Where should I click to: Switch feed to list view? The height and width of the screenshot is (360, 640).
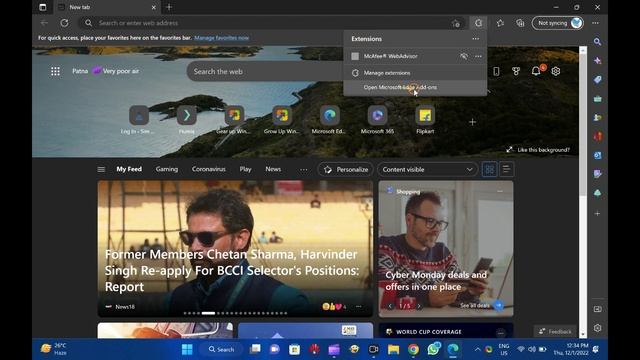(x=506, y=169)
